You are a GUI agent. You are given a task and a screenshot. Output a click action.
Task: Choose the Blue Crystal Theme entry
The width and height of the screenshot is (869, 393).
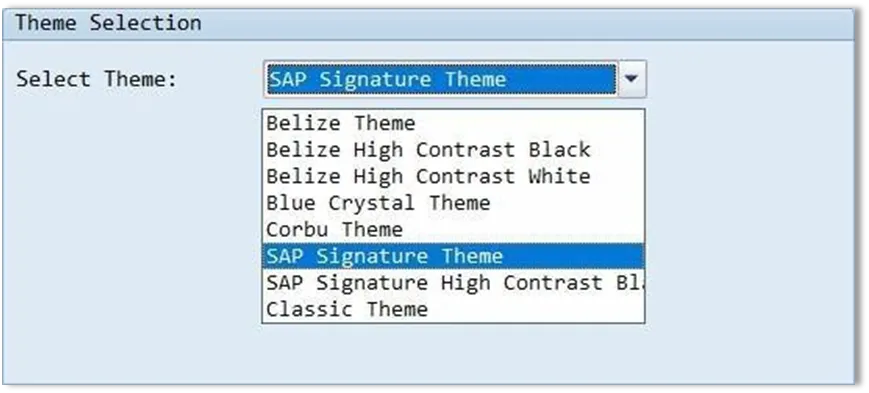point(453,203)
